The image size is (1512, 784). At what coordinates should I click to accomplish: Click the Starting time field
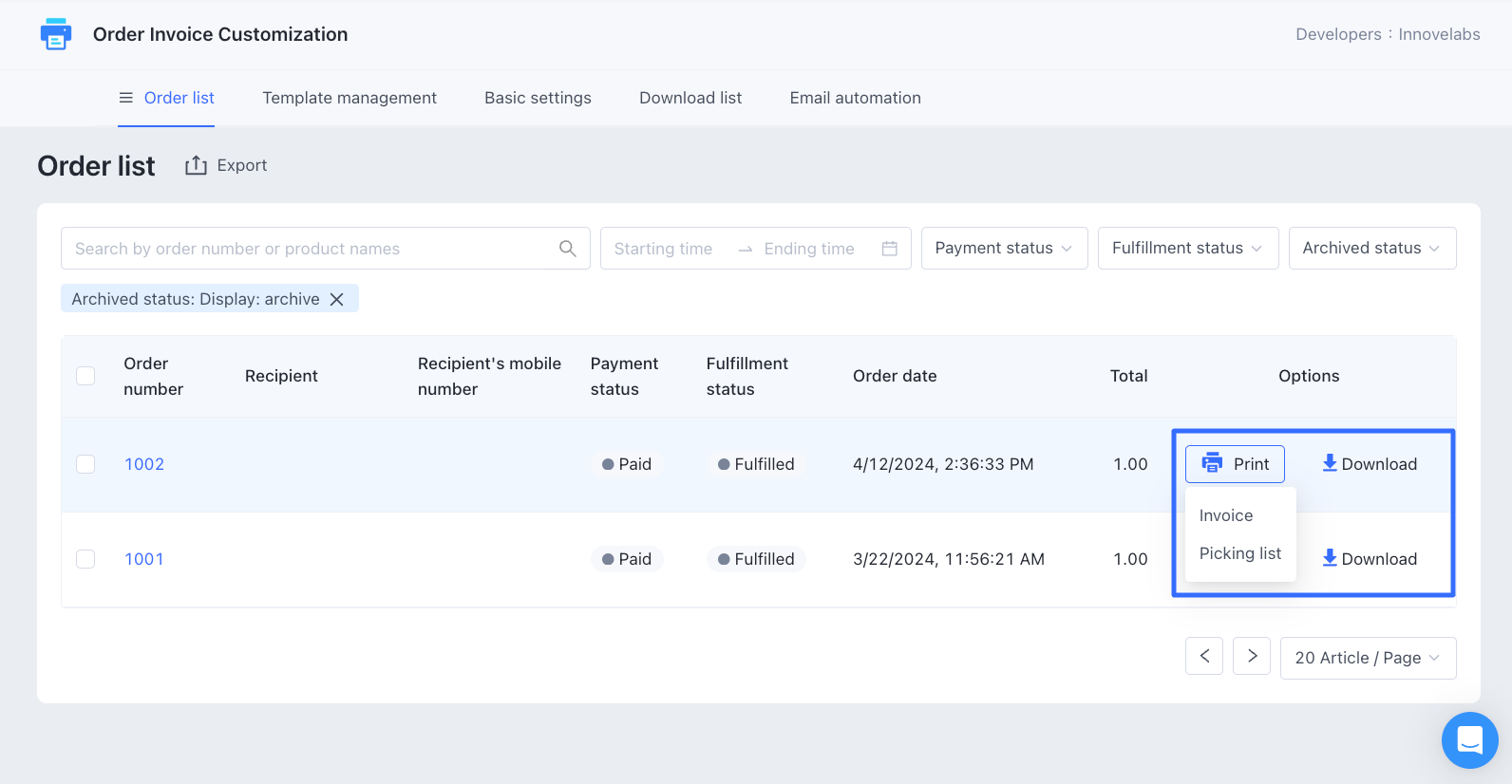click(x=663, y=249)
